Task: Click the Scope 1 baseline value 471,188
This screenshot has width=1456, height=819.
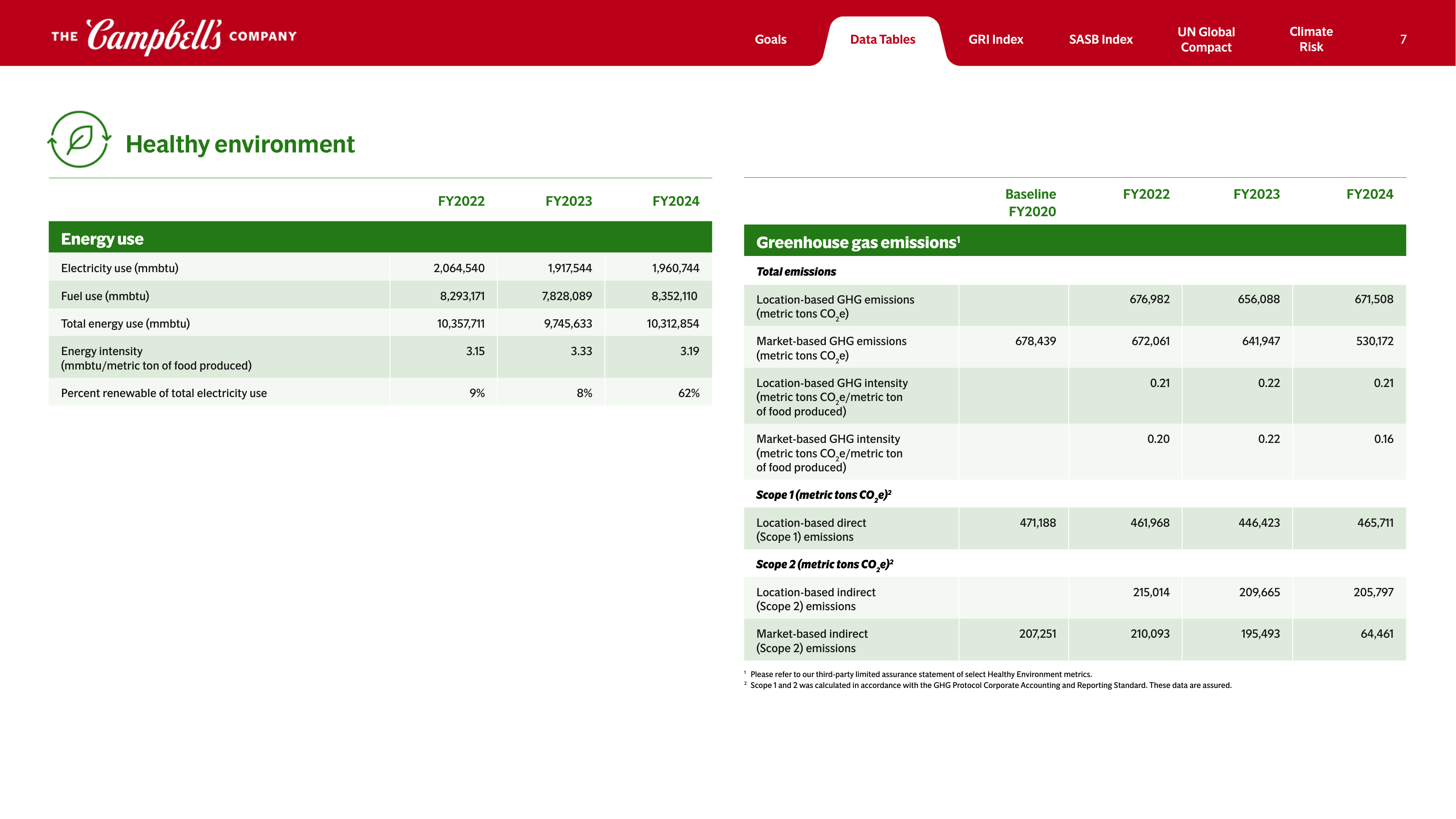Action: click(1037, 522)
